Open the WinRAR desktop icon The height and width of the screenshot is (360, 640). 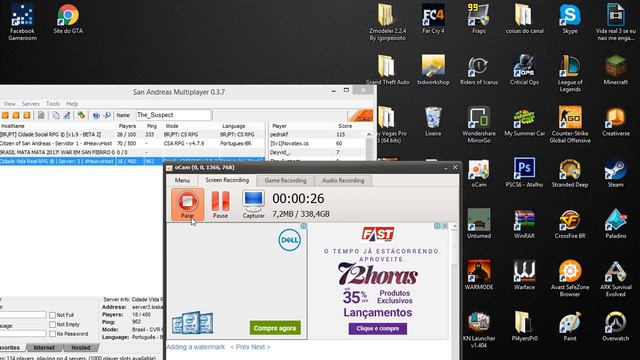pos(524,224)
